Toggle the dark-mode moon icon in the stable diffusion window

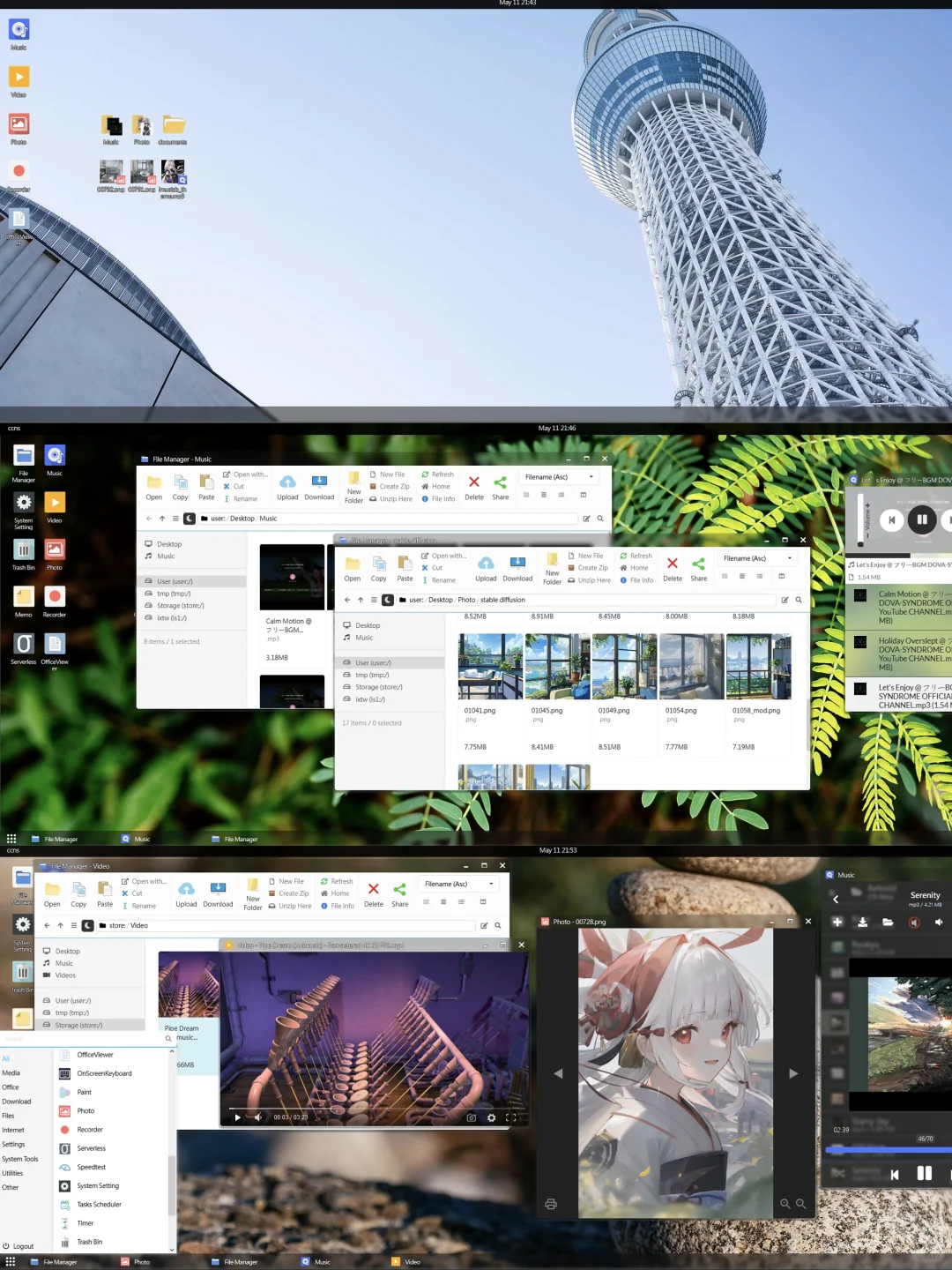pyautogui.click(x=387, y=600)
